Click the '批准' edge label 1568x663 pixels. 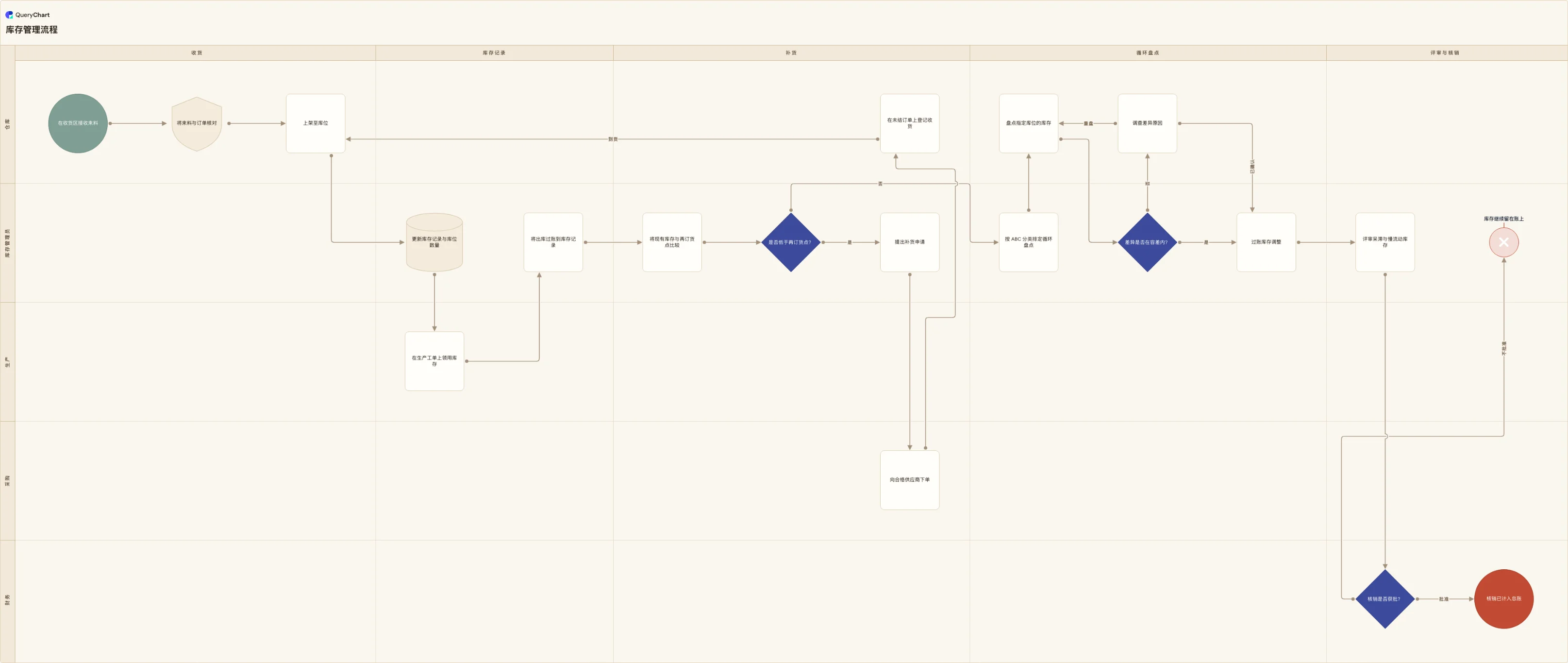click(x=1444, y=599)
